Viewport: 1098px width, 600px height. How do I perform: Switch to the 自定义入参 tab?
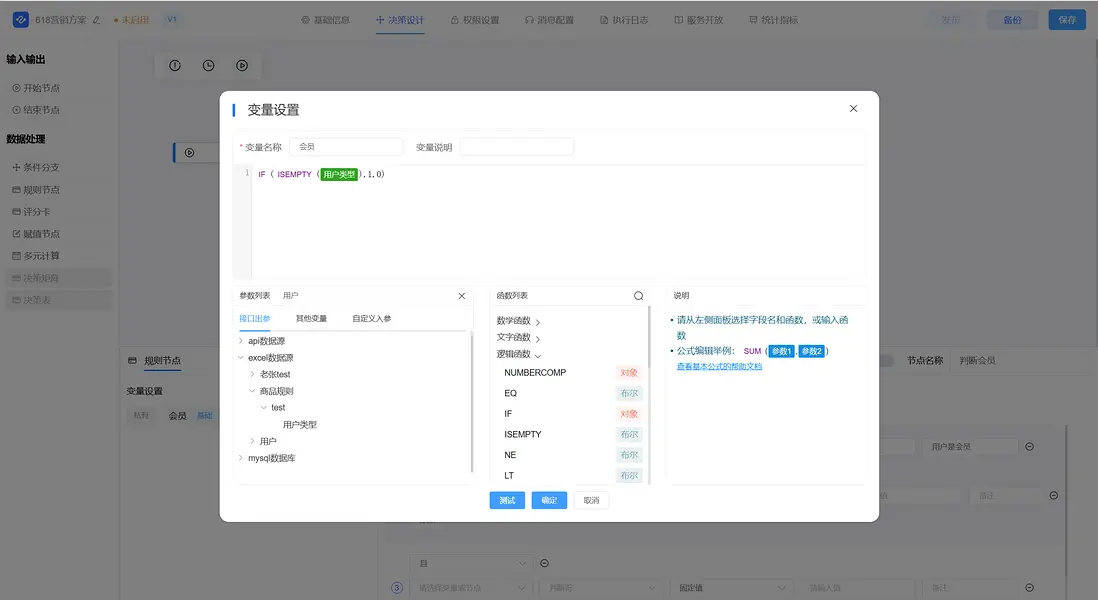pos(372,319)
